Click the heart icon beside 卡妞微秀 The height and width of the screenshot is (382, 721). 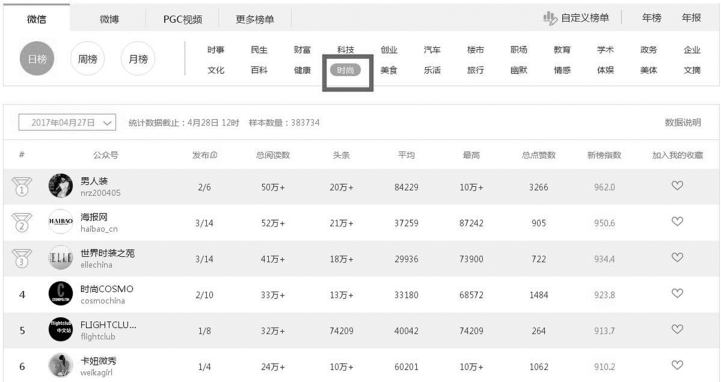677,365
